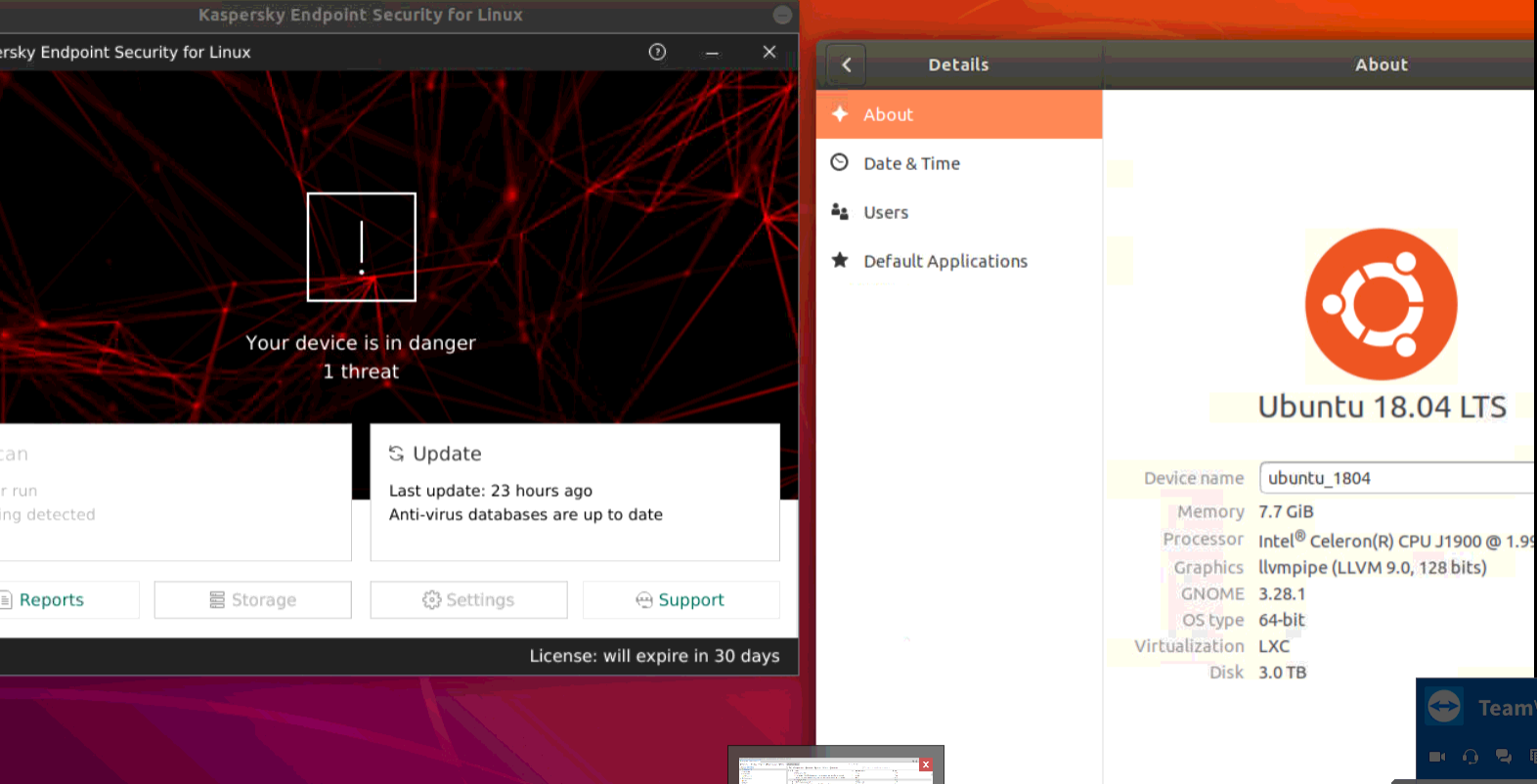Screen dimensions: 1537x784
Task: Open TeamViewer chat bubbles icon
Action: tap(1504, 757)
